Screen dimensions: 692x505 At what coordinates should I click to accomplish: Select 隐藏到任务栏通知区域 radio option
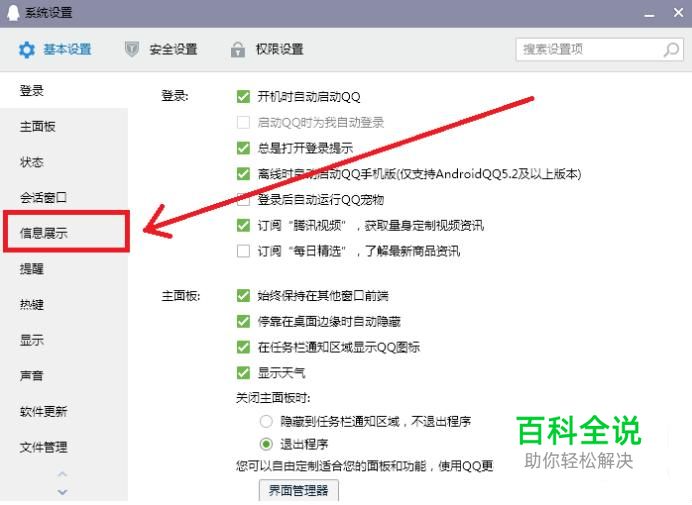[x=266, y=421]
